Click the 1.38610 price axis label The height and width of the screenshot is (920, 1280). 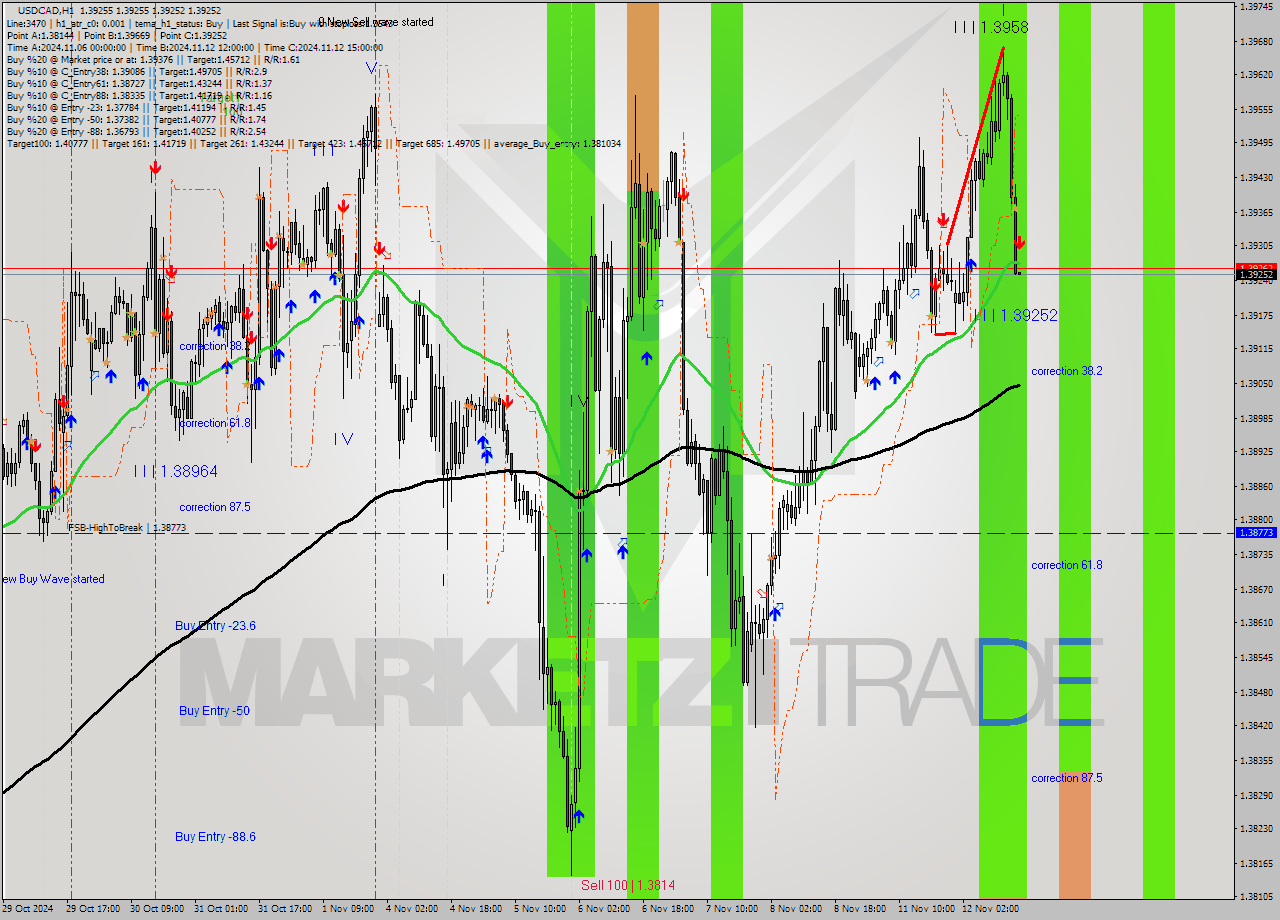tap(1256, 622)
